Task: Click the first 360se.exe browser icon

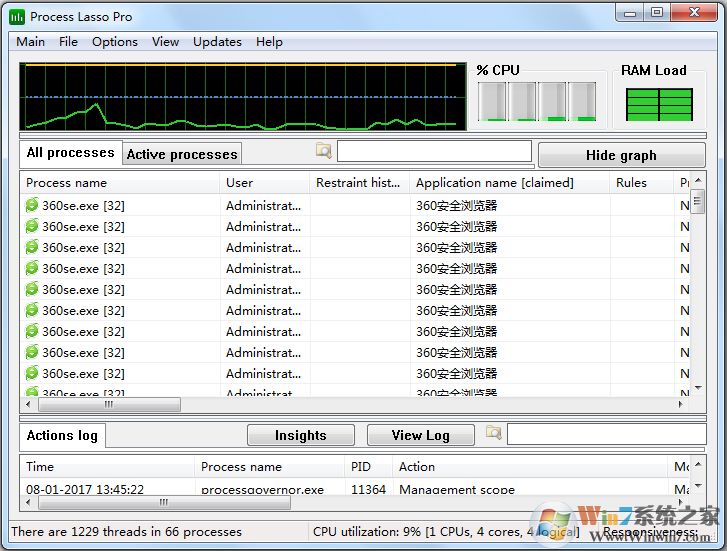Action: 33,205
